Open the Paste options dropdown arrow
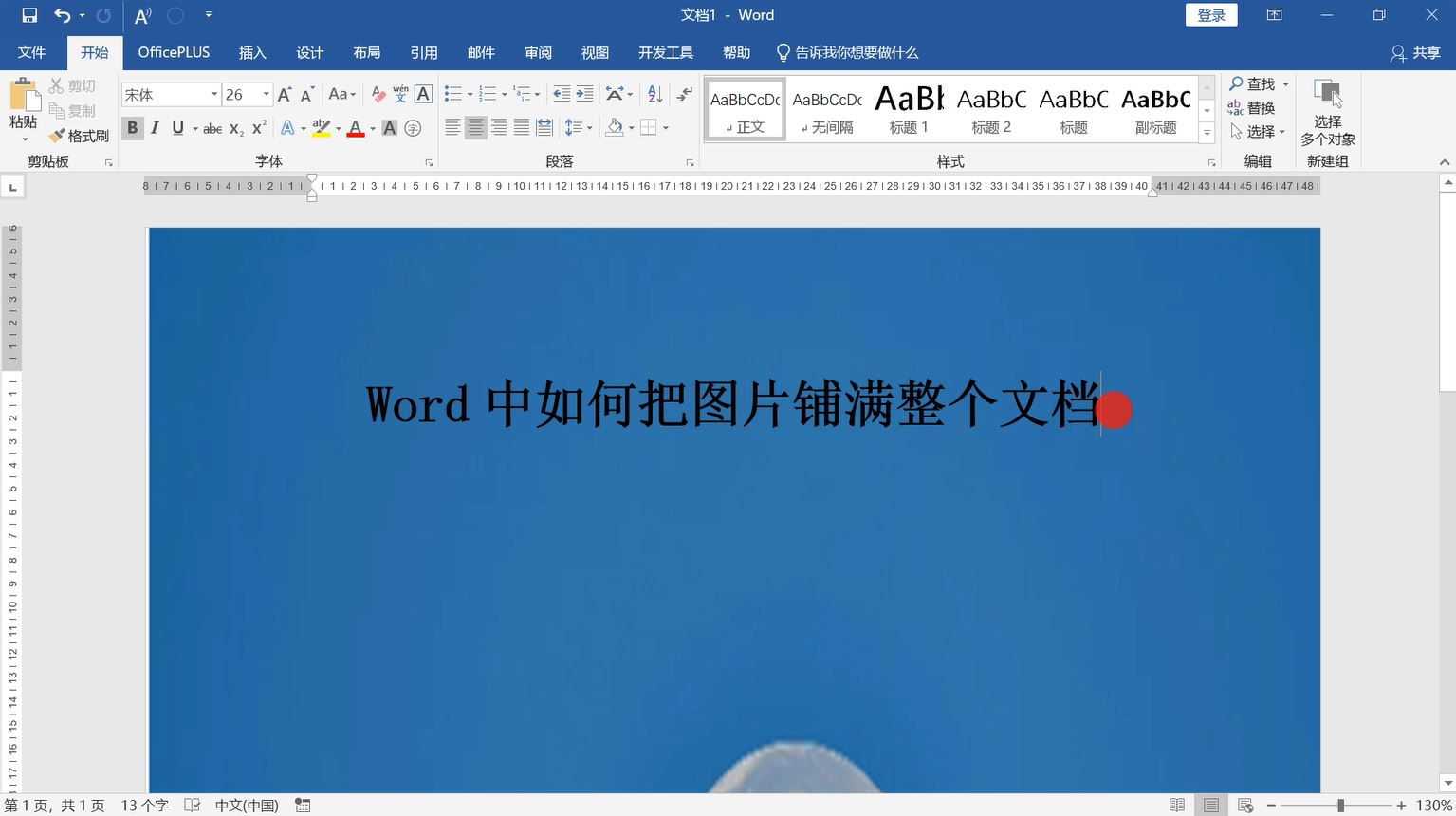The image size is (1456, 816). pyautogui.click(x=24, y=139)
